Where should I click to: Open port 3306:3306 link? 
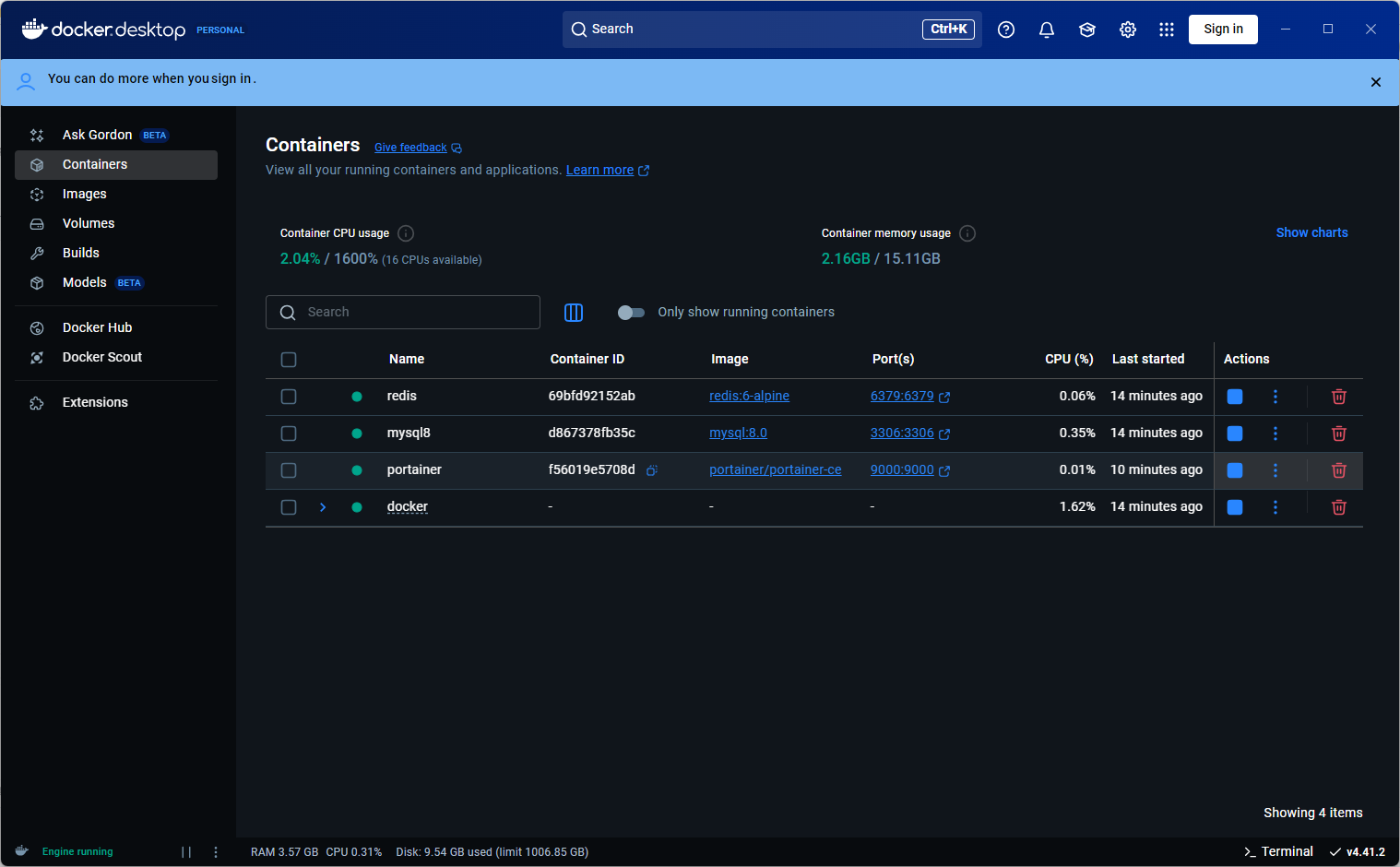(909, 433)
